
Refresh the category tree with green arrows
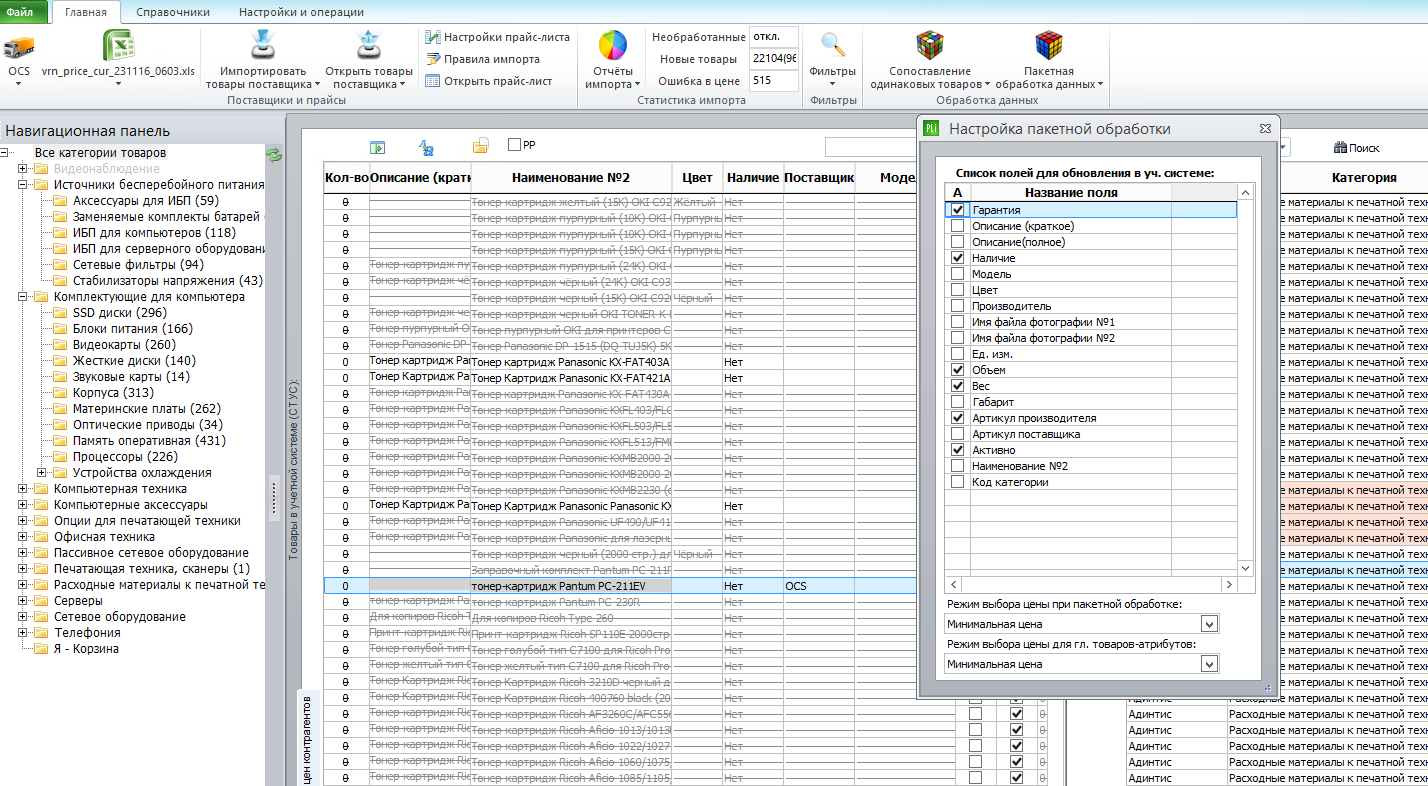pyautogui.click(x=273, y=154)
